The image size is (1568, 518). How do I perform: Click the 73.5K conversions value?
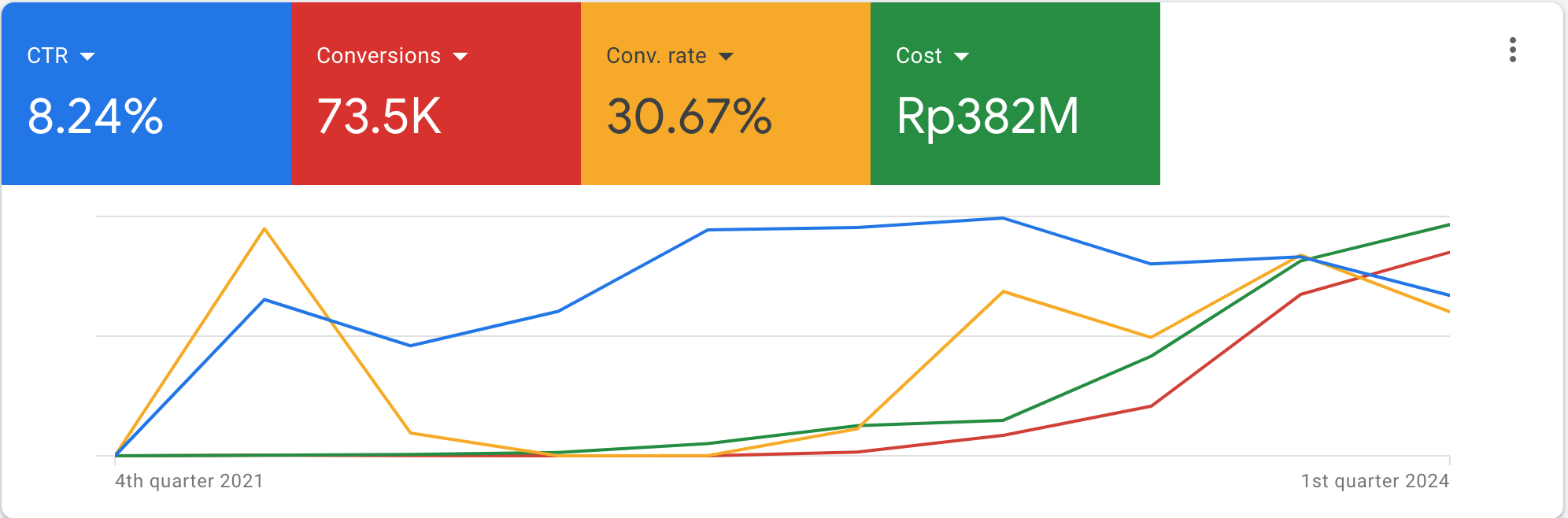click(379, 117)
